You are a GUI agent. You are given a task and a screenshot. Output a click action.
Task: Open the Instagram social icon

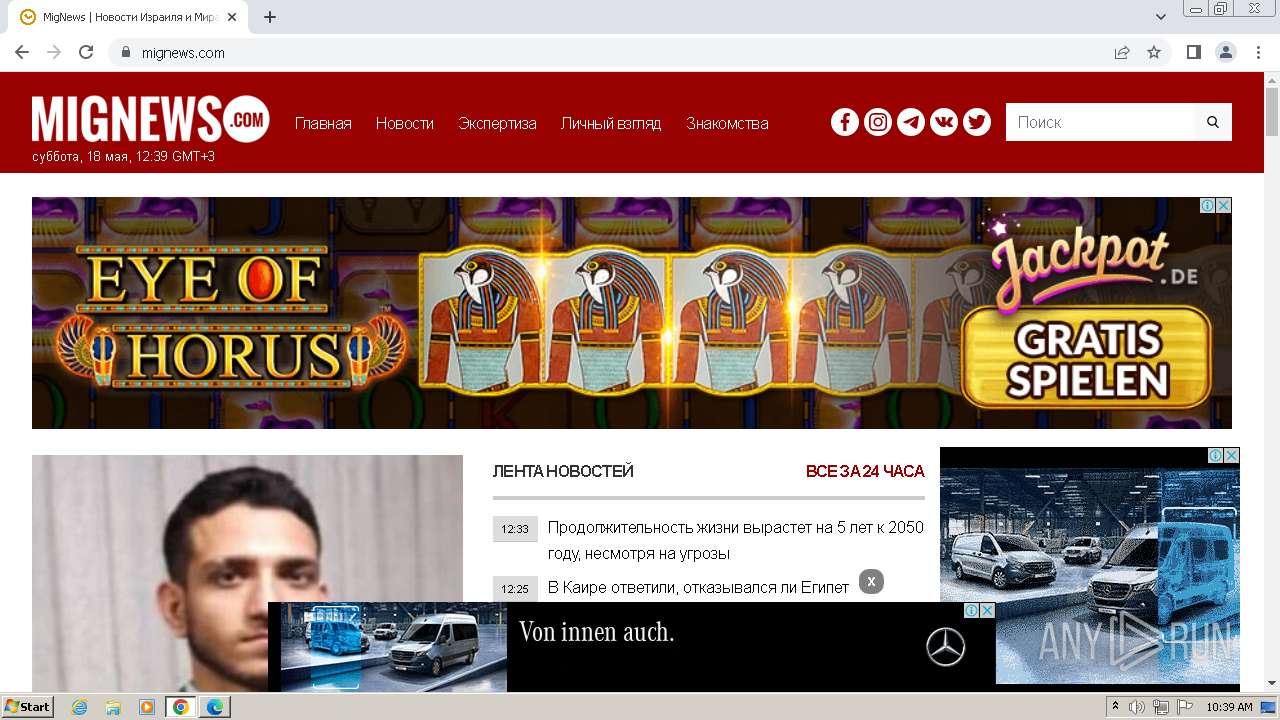pos(878,122)
